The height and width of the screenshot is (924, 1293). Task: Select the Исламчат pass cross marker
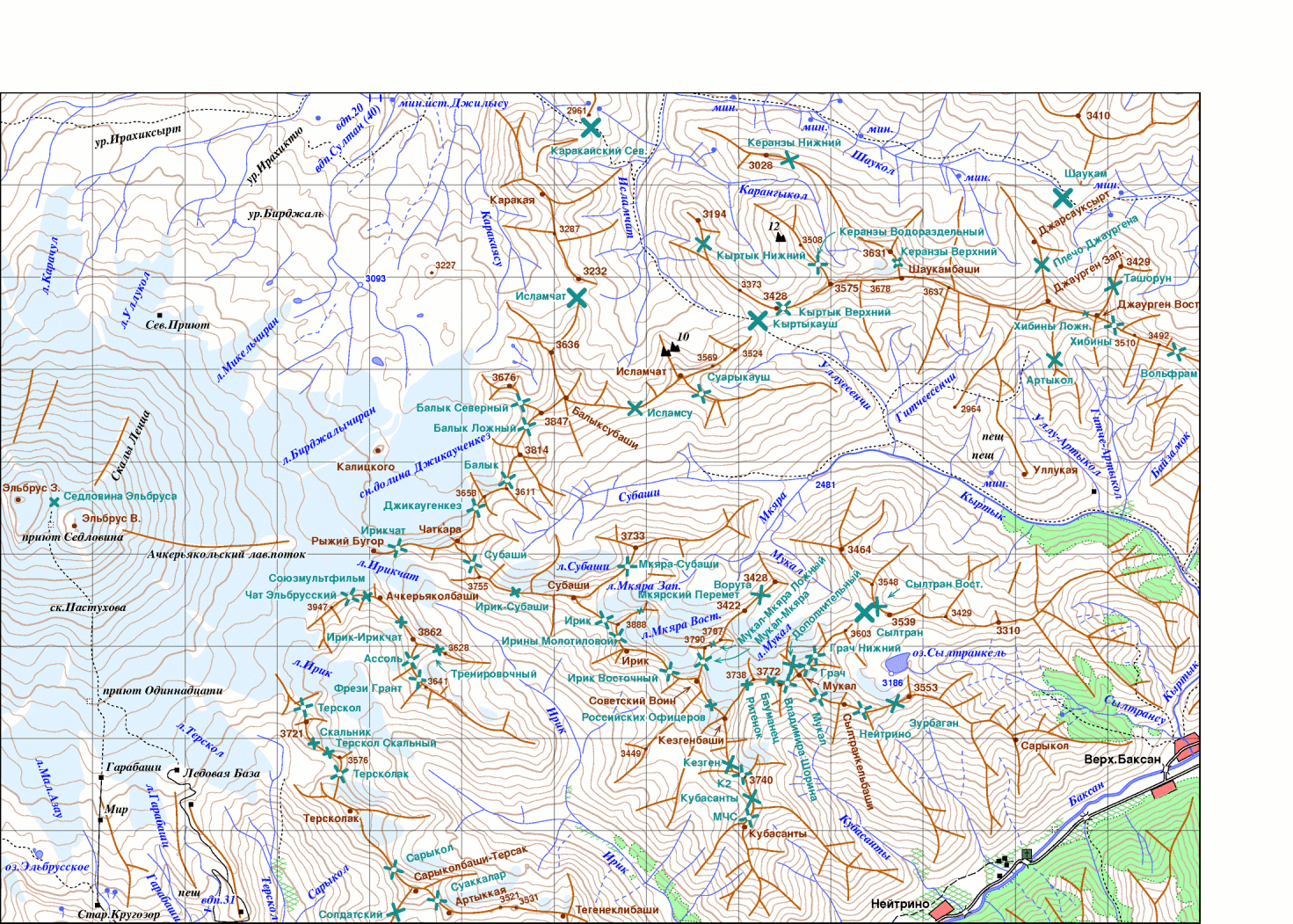coord(577,297)
